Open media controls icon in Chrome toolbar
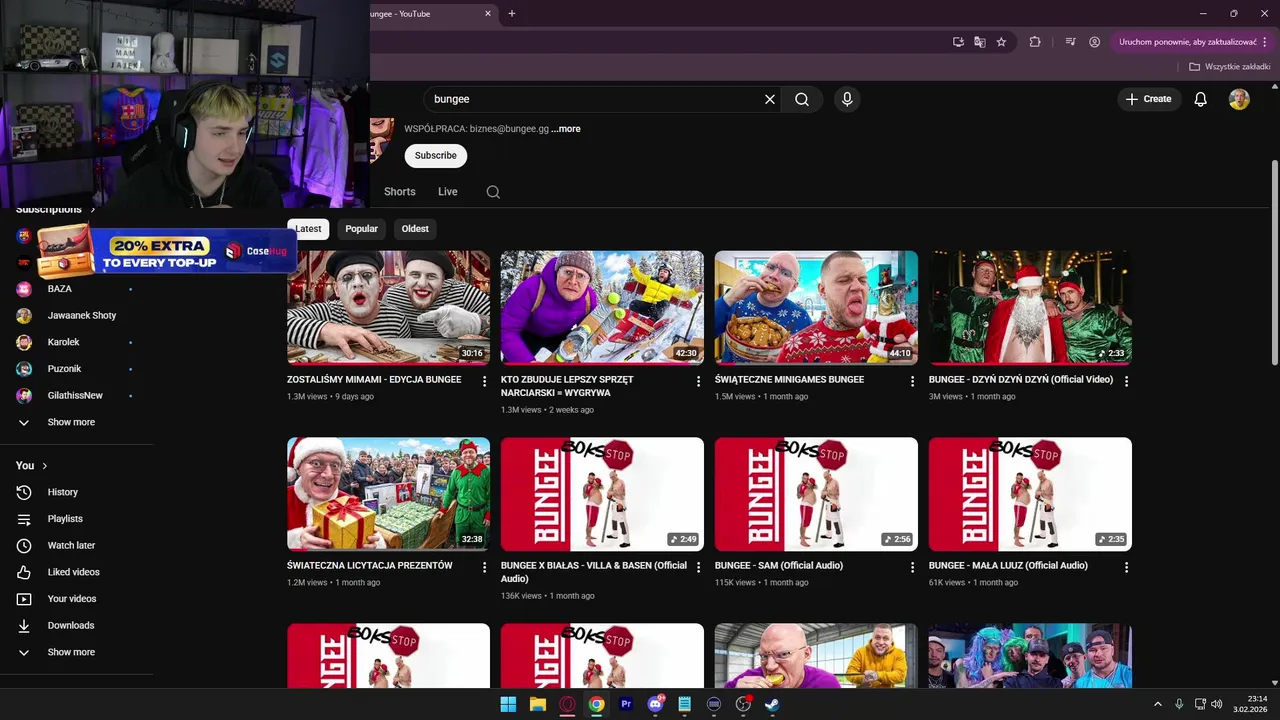The image size is (1280, 720). [1070, 42]
